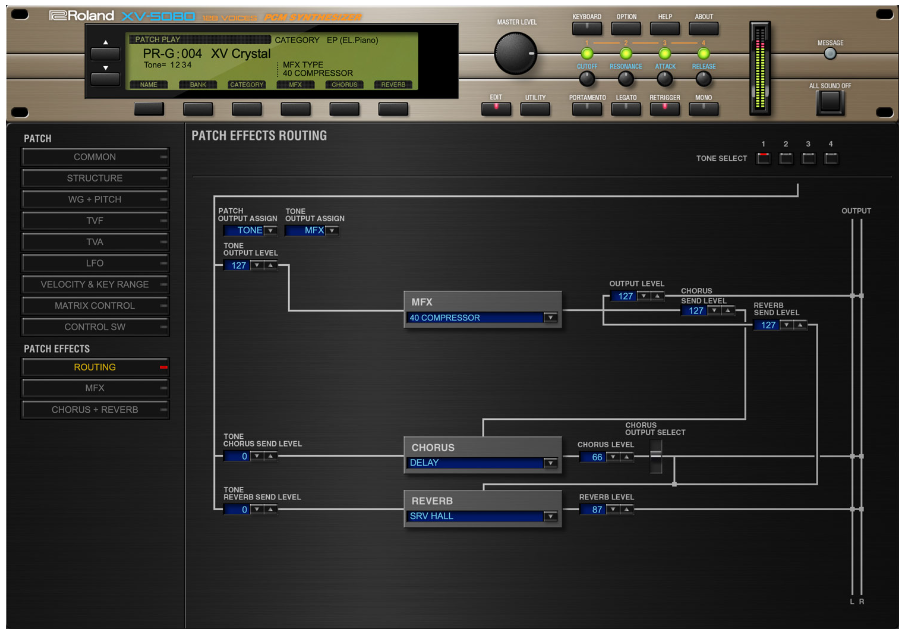910x644 pixels.
Task: Decrease MFX Output Level with down arrow
Action: [x=644, y=296]
